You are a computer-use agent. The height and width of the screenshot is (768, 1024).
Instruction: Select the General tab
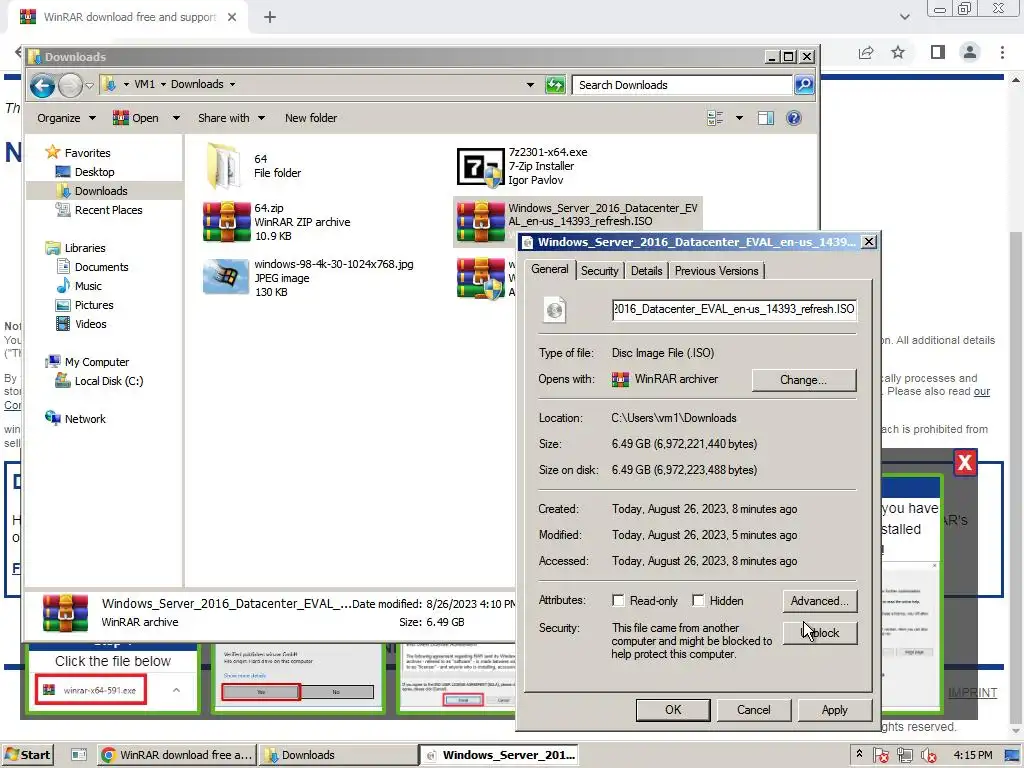point(549,269)
